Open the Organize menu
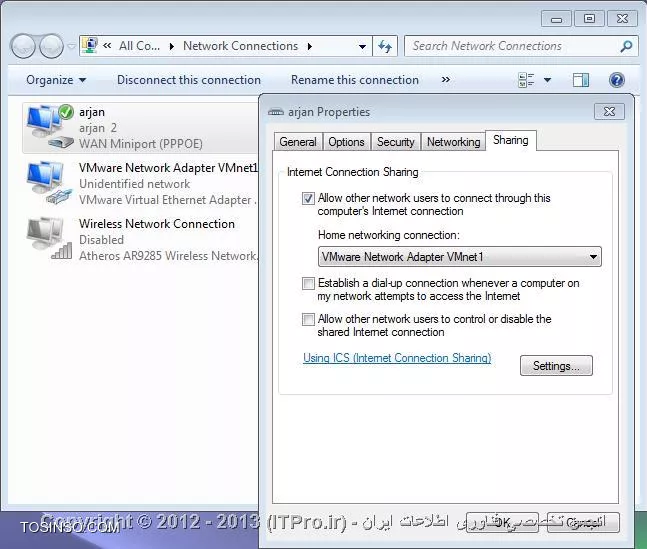Viewport: 647px width, 549px height. point(56,80)
